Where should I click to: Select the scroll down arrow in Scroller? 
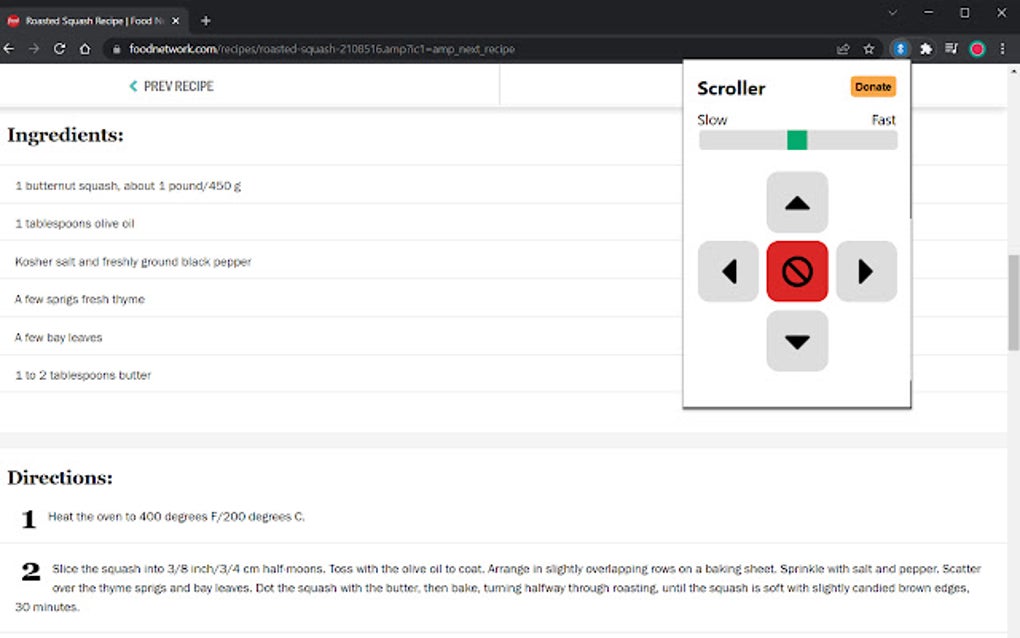pos(797,341)
